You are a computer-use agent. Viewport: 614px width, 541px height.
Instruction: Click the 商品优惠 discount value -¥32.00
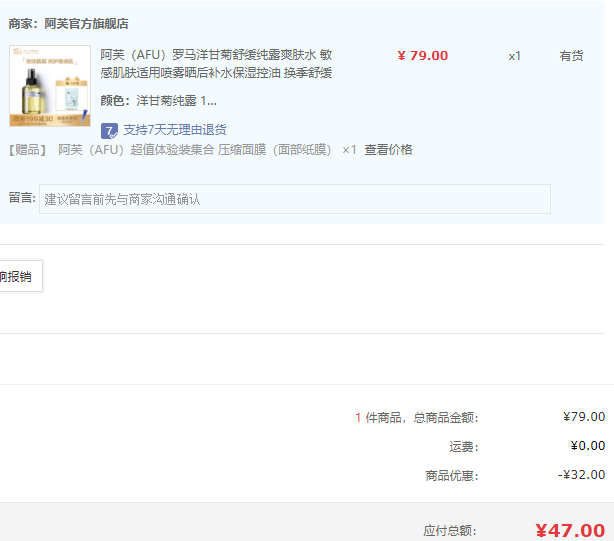click(x=581, y=474)
